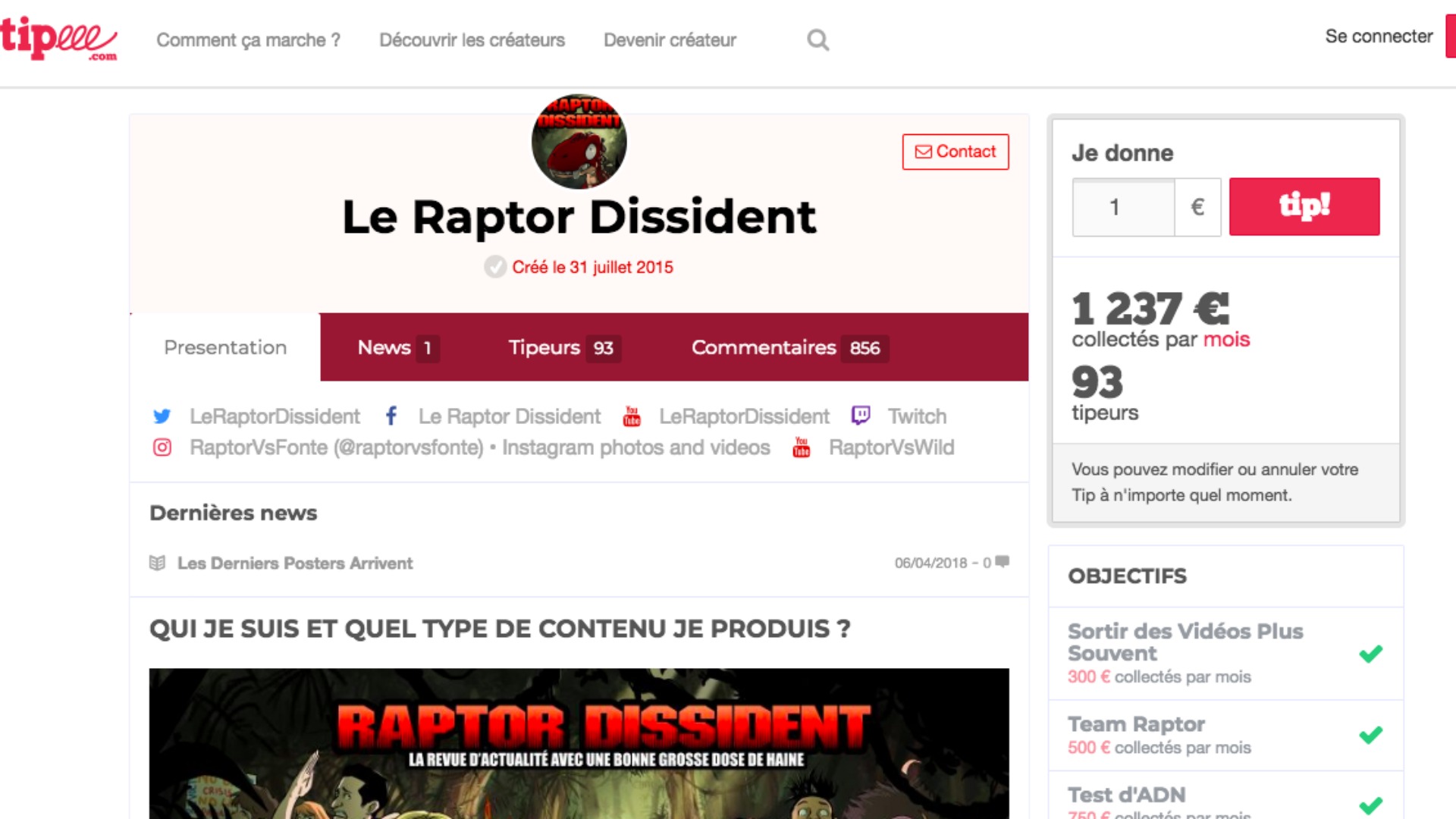
Task: Open the search magnifier icon
Action: click(x=817, y=39)
